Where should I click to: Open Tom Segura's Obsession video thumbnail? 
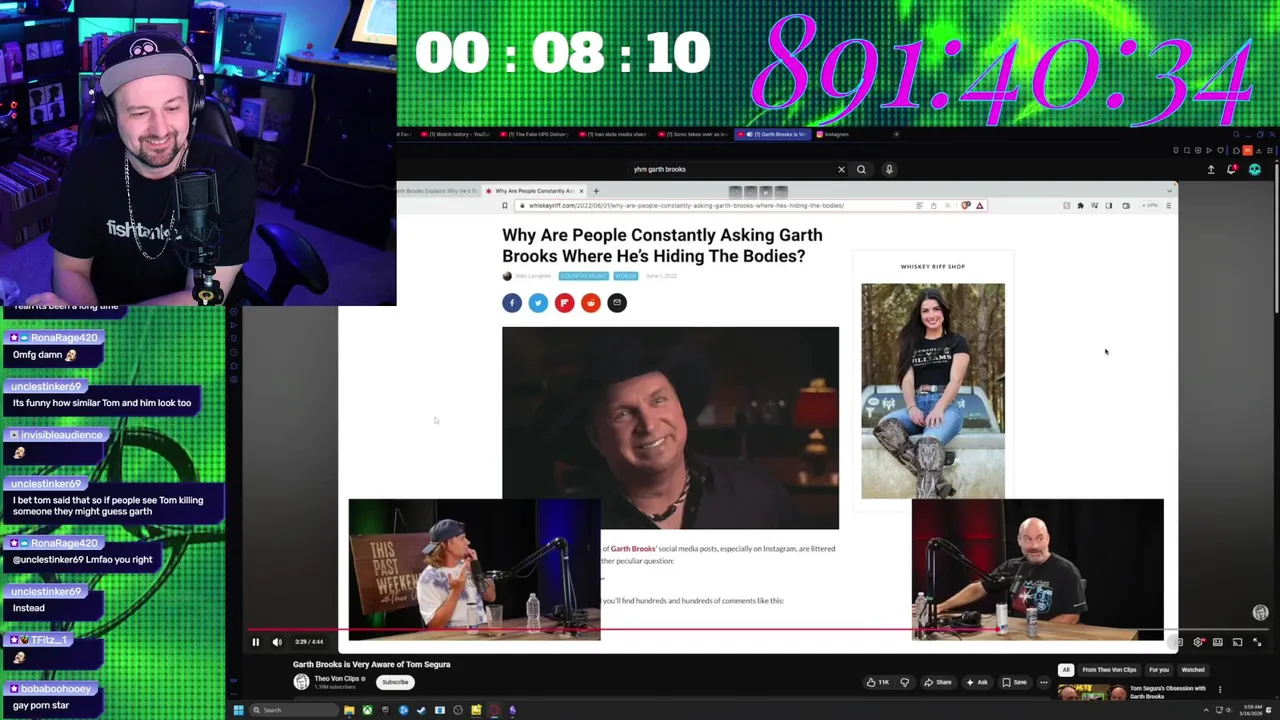pos(1090,692)
